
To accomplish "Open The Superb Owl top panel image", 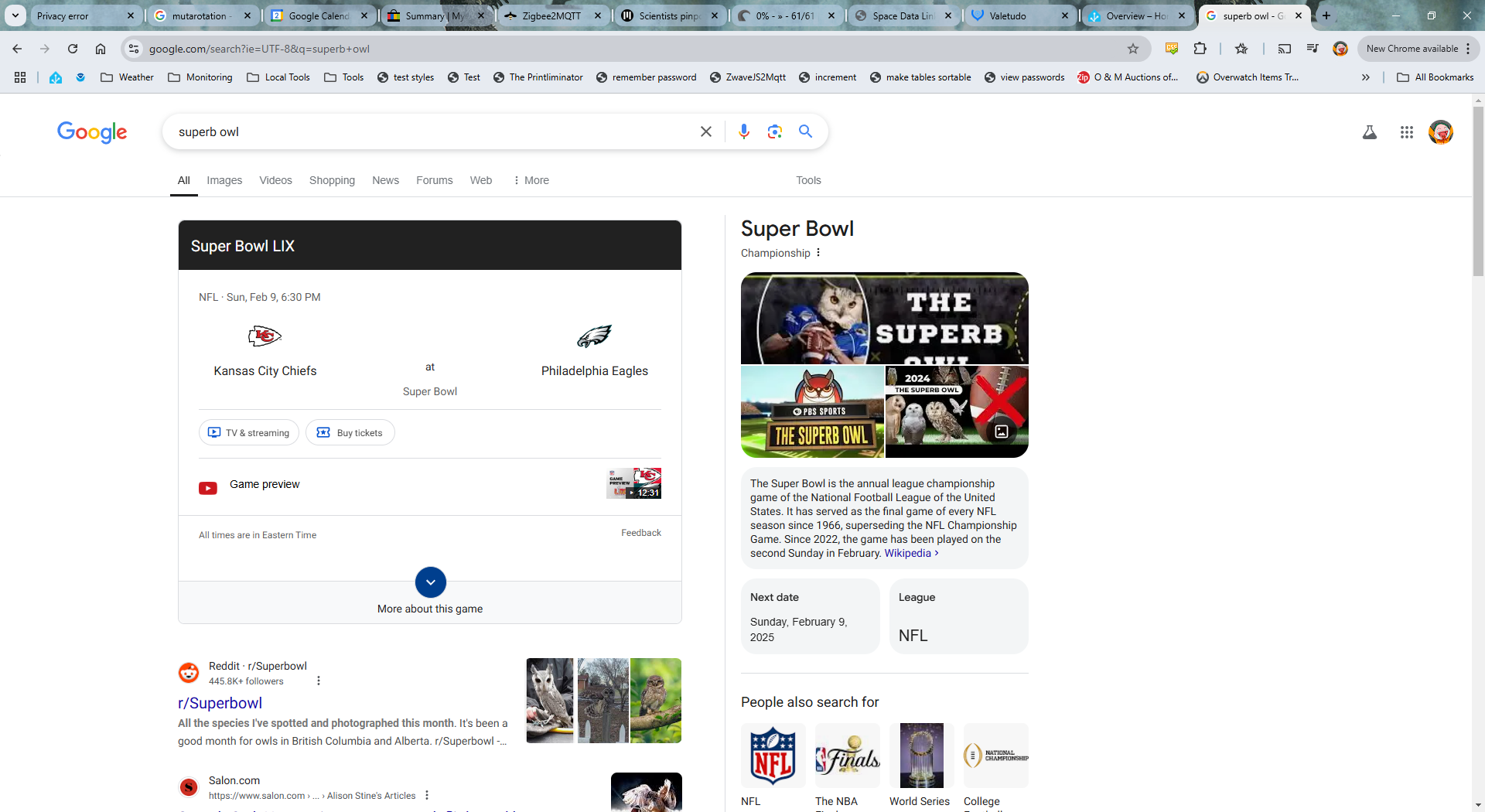I will (x=884, y=318).
